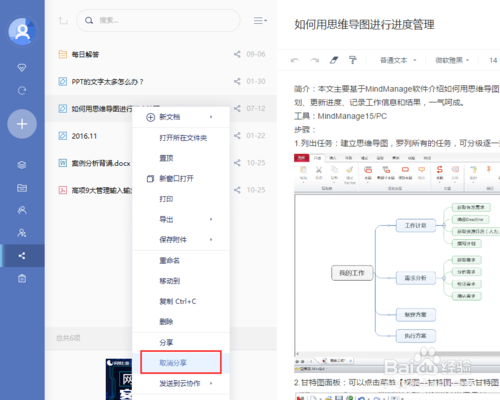Click into the search input field

click(158, 21)
